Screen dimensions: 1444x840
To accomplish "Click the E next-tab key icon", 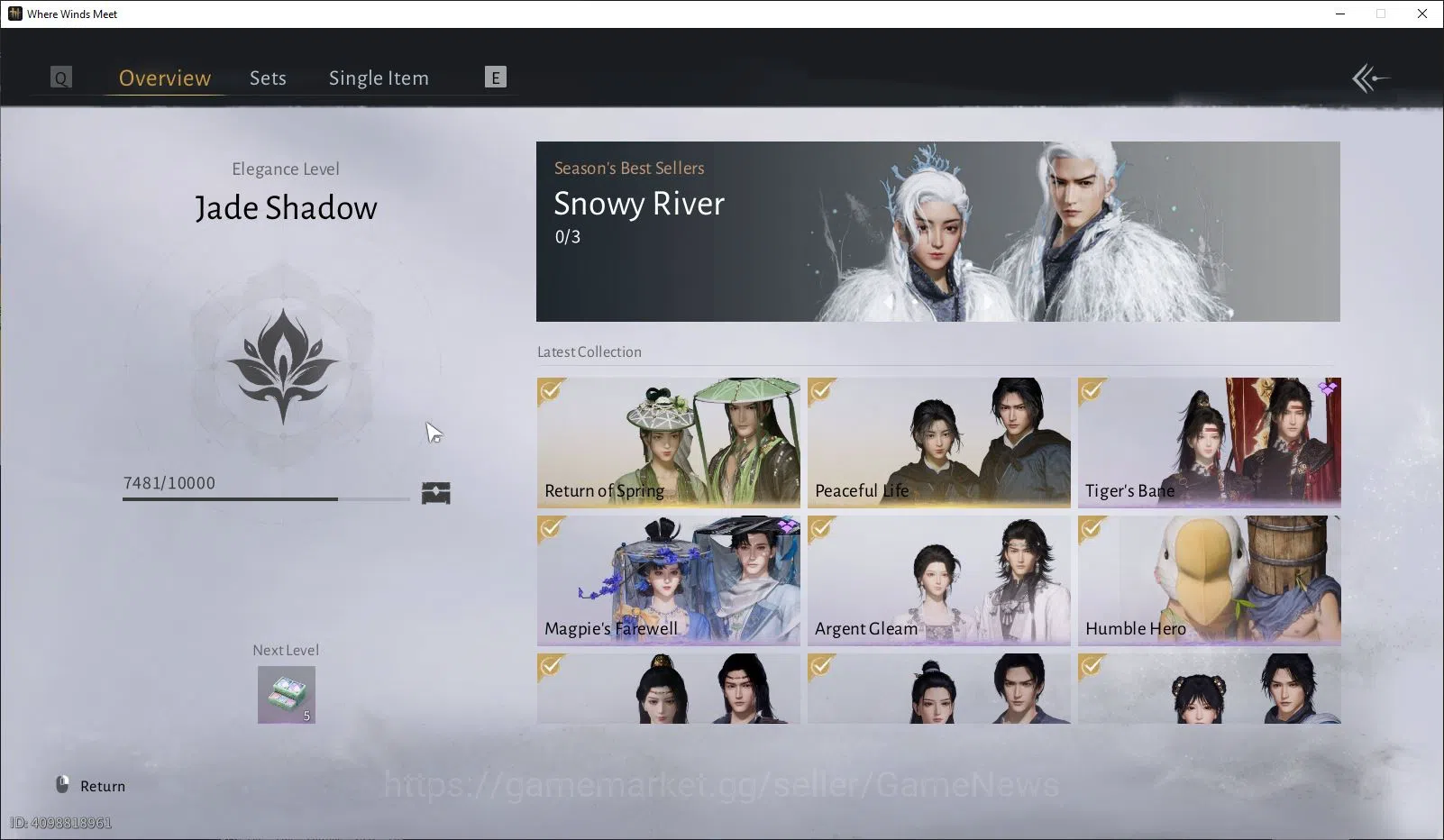I will coord(496,78).
